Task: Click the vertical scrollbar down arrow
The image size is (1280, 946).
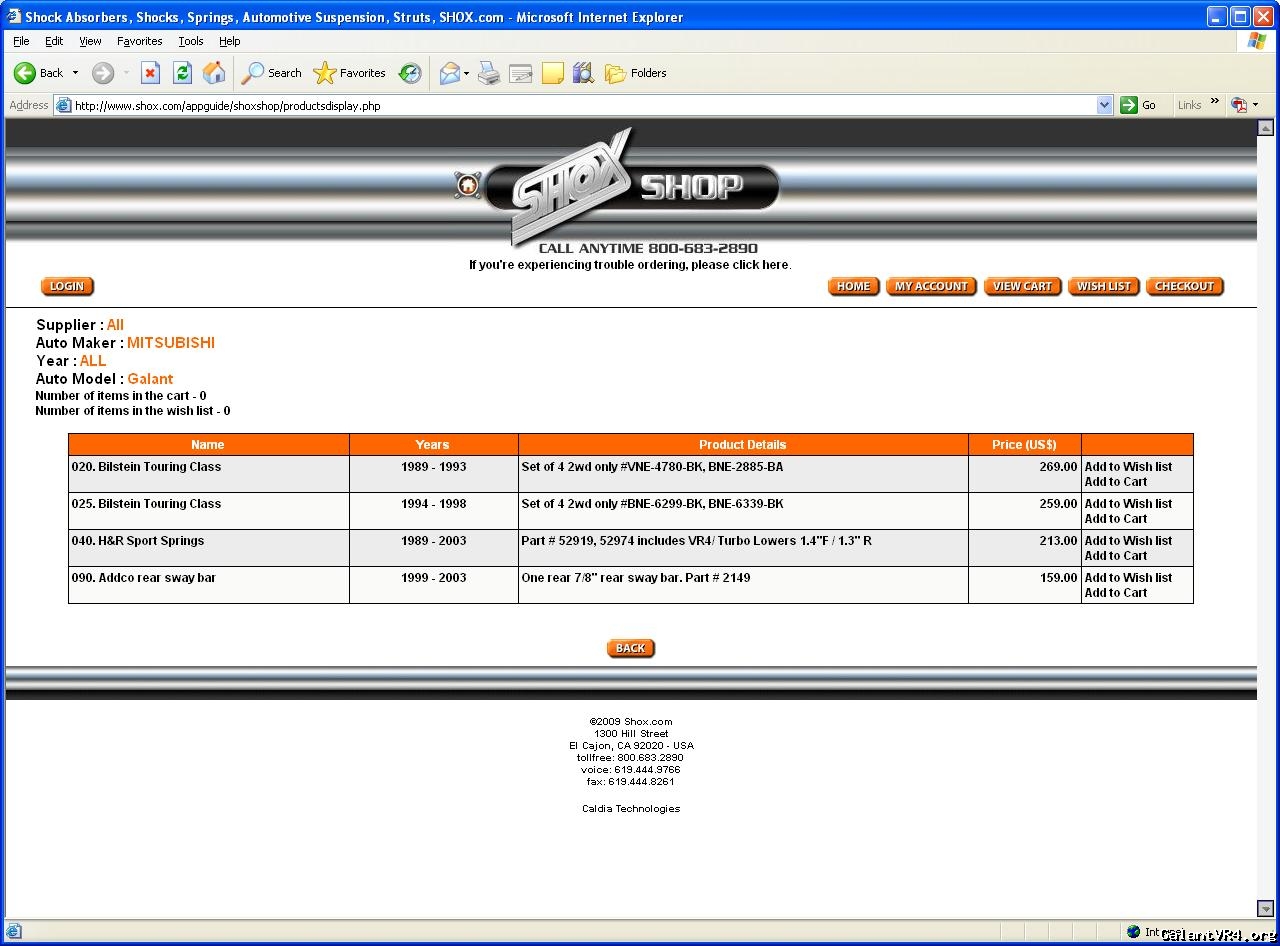Action: click(1265, 908)
